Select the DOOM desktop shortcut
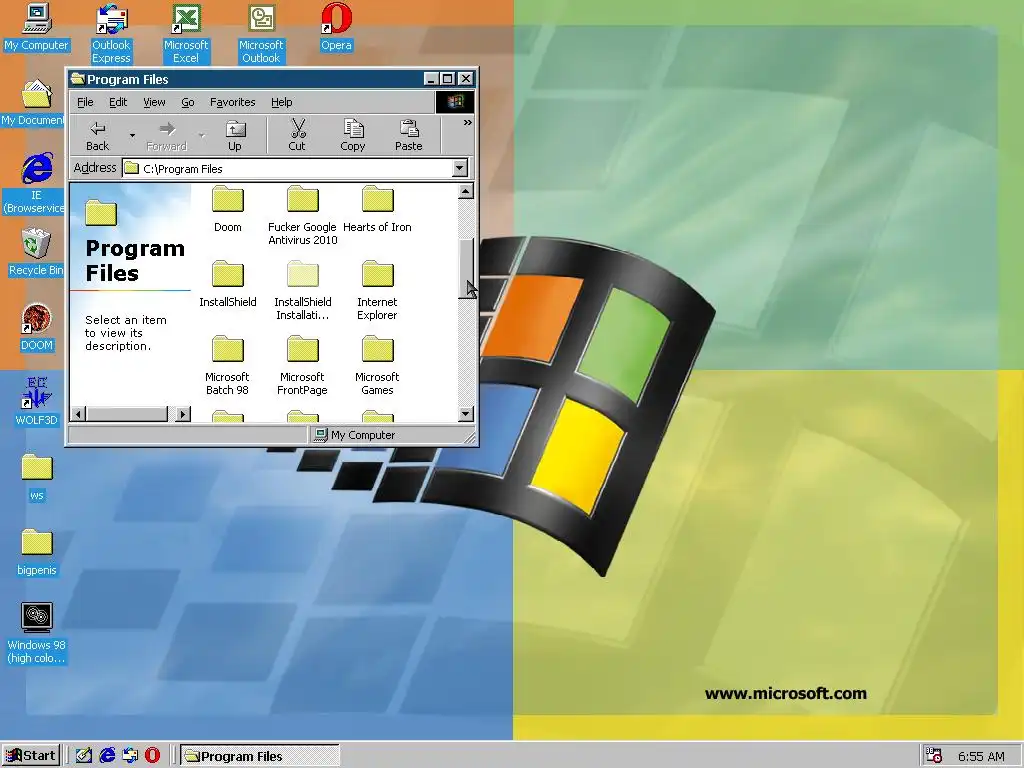Screen dimensions: 1024x768 (x=37, y=327)
